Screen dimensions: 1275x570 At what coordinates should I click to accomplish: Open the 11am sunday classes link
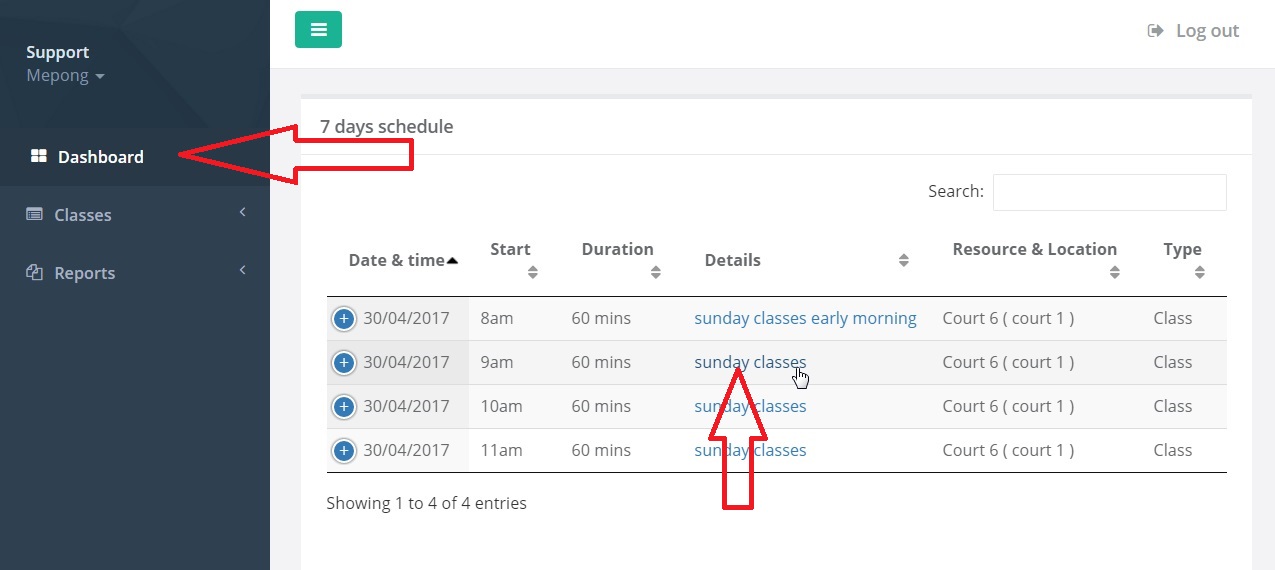click(x=750, y=450)
